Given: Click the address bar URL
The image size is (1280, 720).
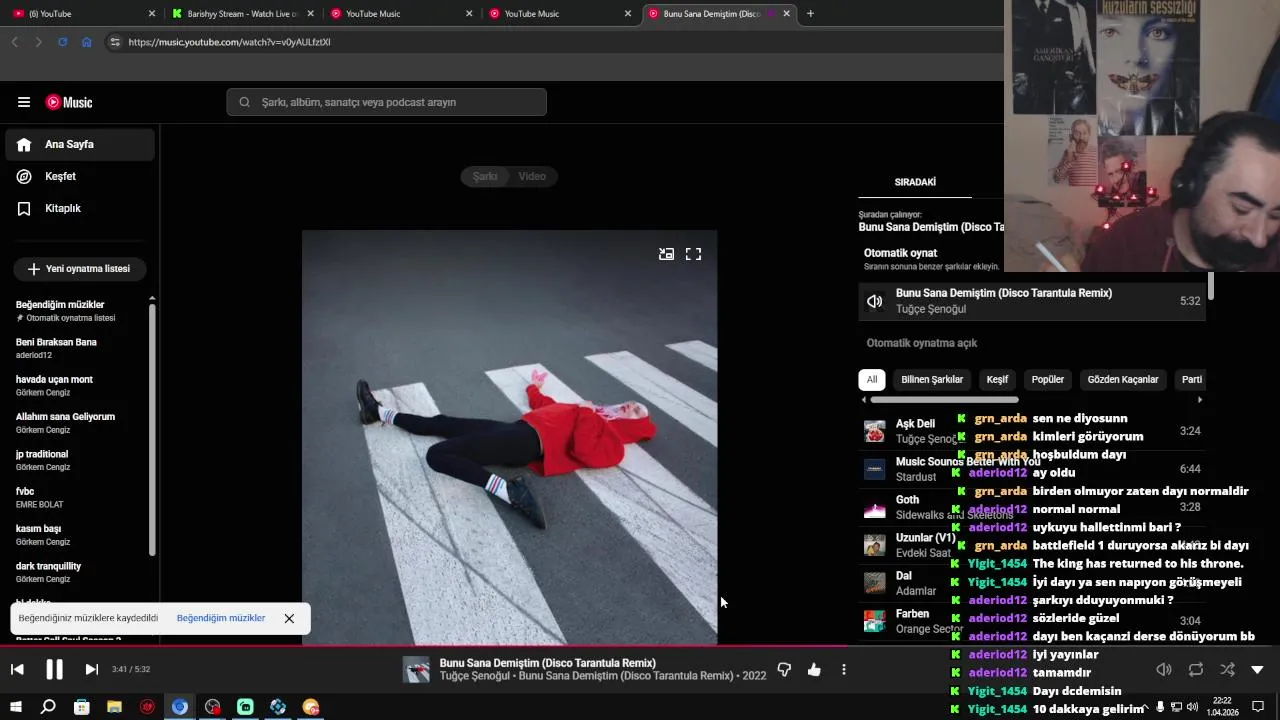Looking at the screenshot, I should click(229, 42).
